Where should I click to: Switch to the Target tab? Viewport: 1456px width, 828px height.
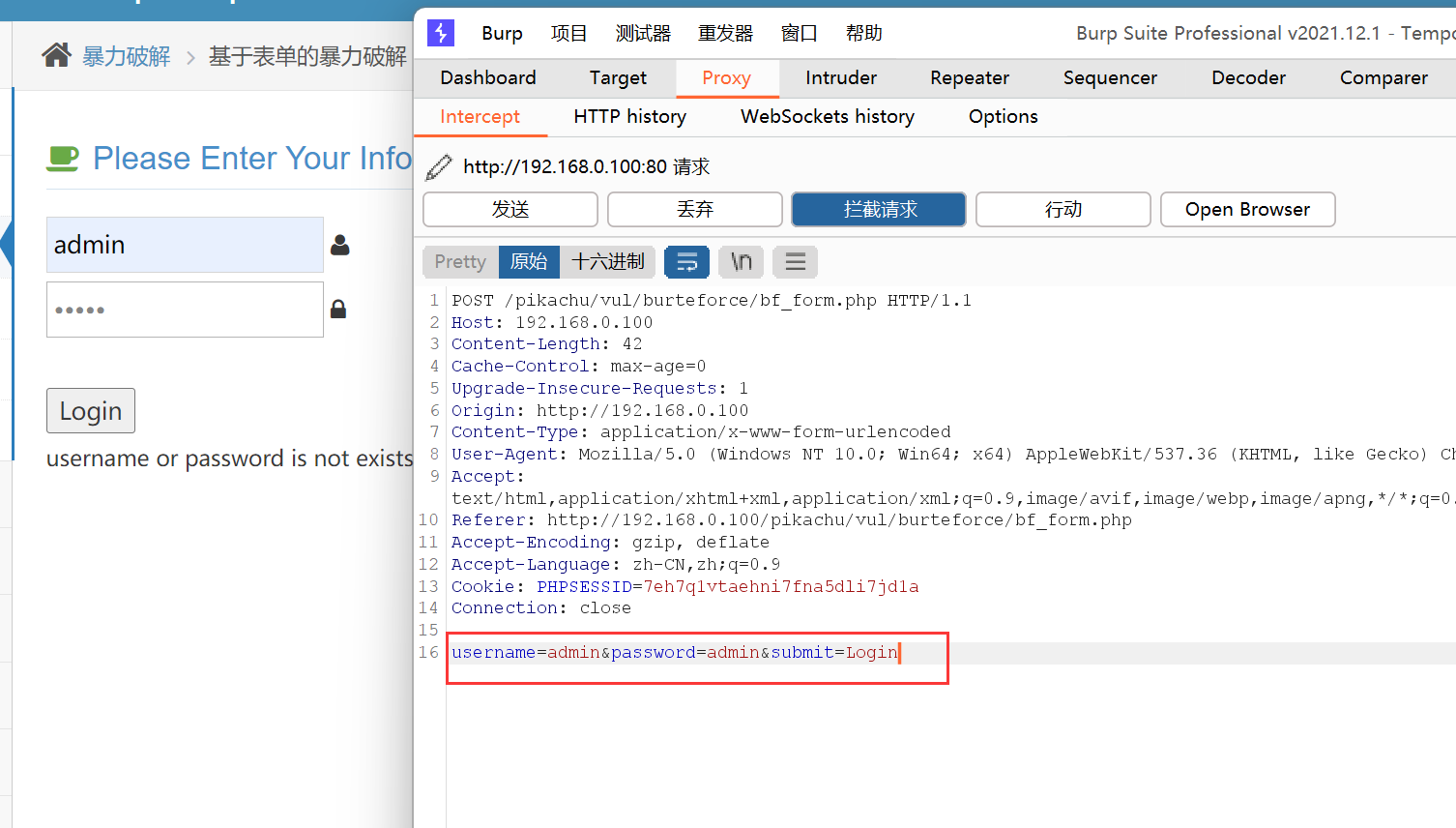618,77
